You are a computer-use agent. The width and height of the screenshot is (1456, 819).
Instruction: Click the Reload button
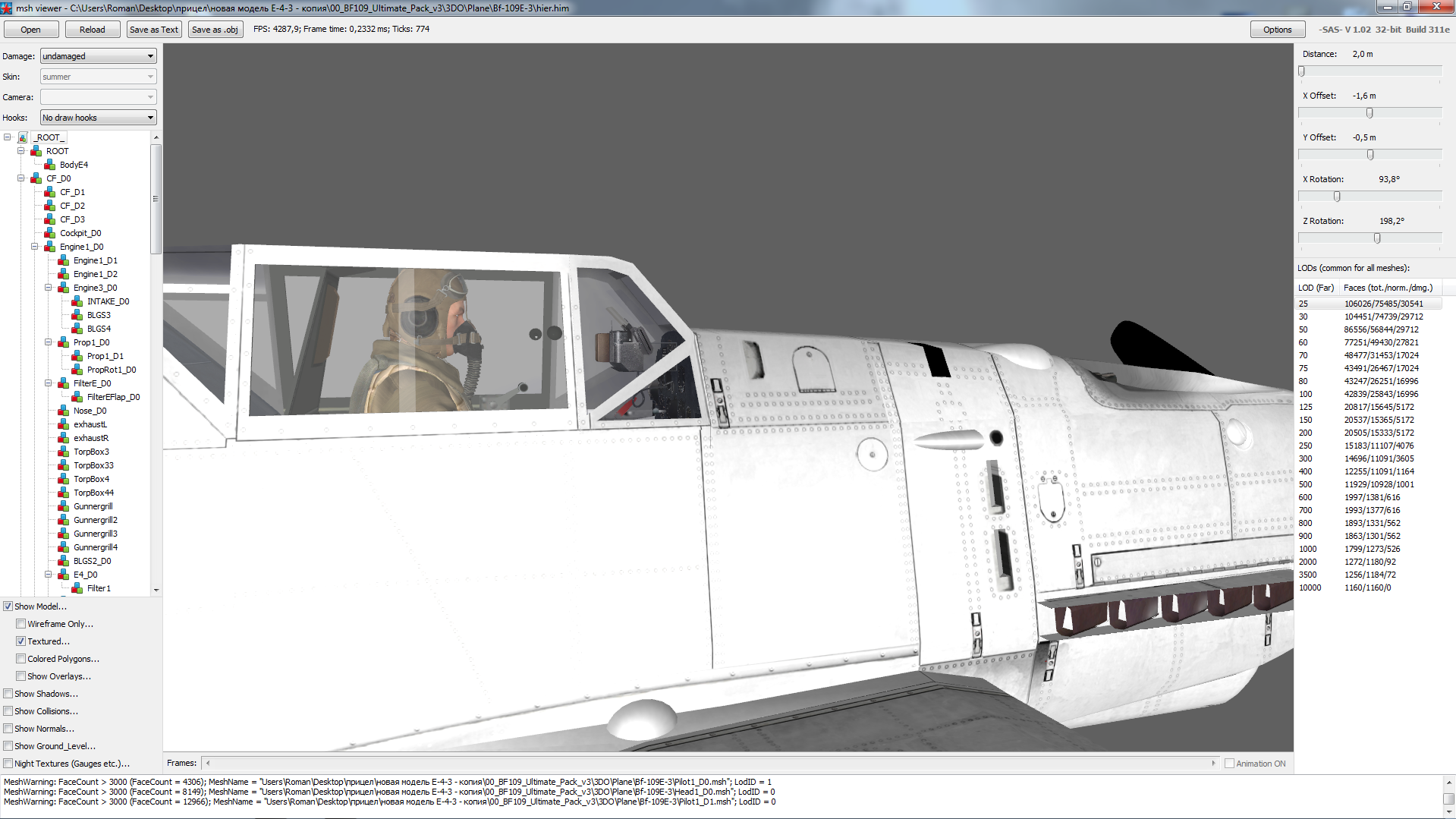tap(93, 30)
